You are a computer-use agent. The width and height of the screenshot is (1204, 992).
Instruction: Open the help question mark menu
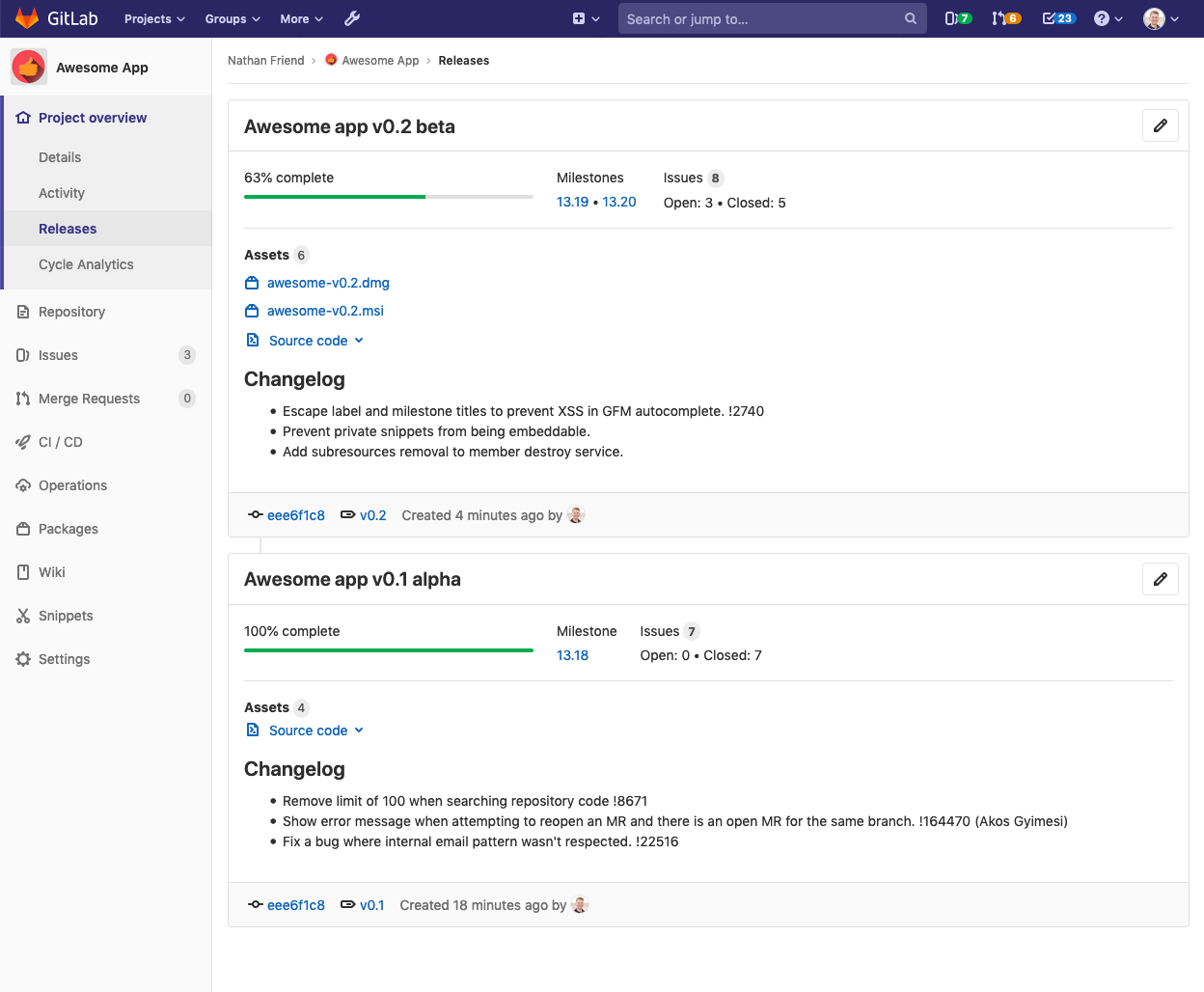[1108, 18]
